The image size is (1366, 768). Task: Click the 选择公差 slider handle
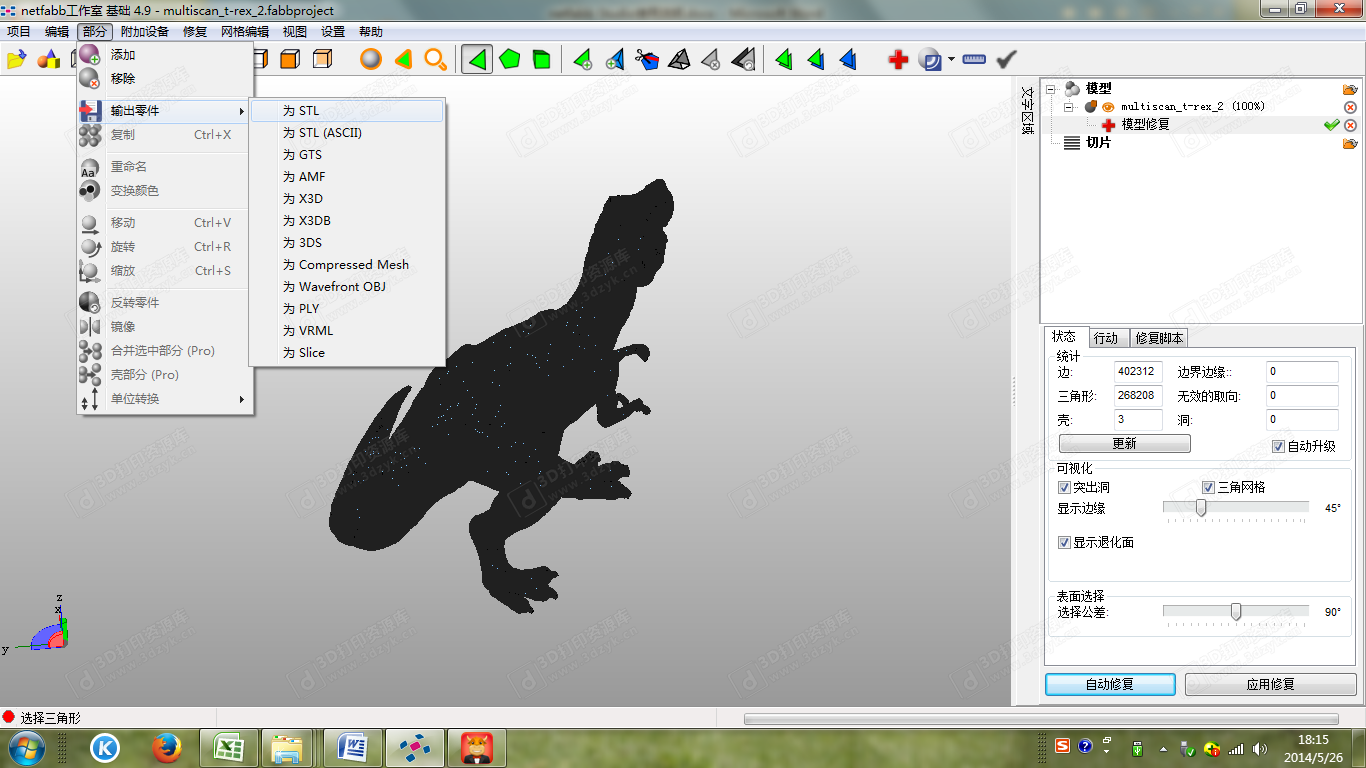coord(1236,612)
